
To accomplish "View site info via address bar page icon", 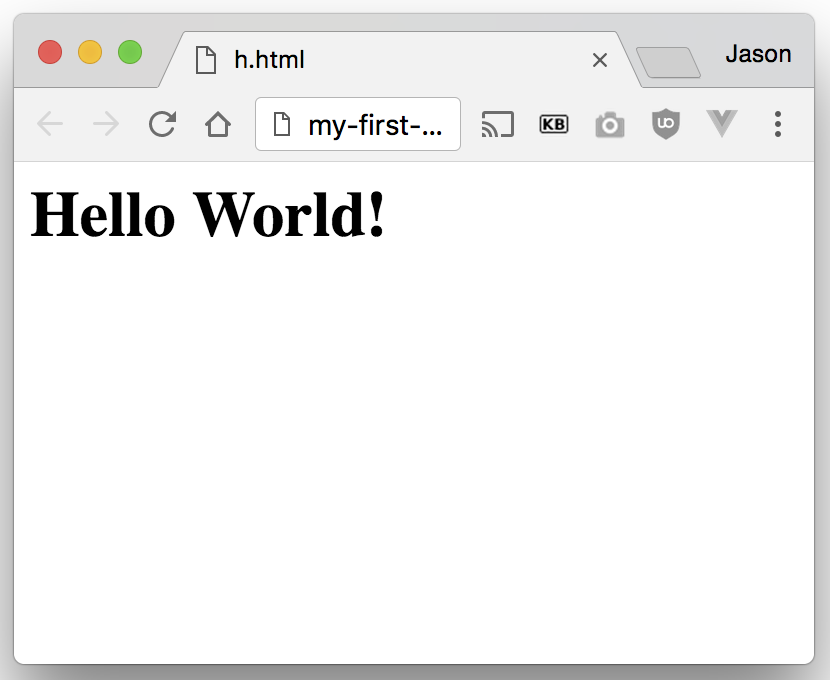I will pyautogui.click(x=282, y=124).
